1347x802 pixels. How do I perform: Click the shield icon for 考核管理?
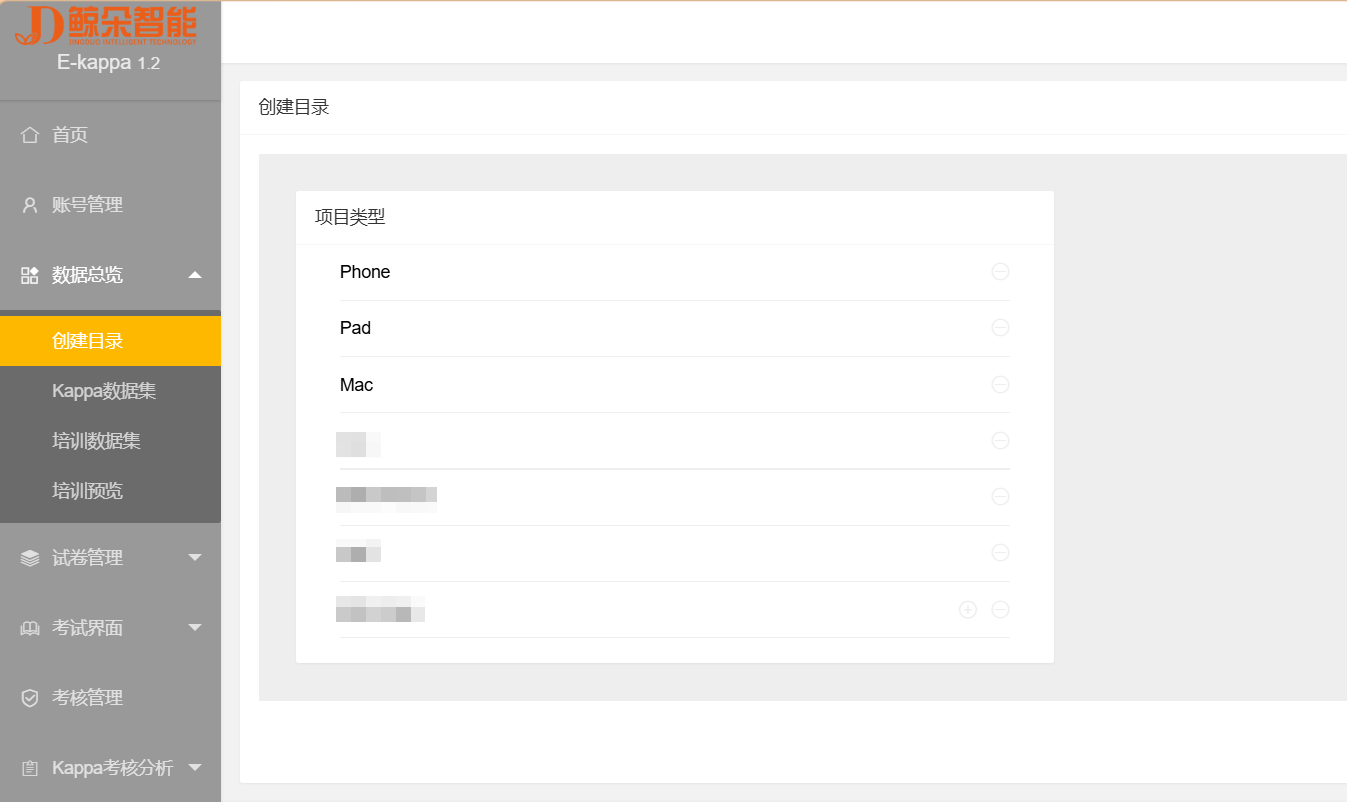30,698
